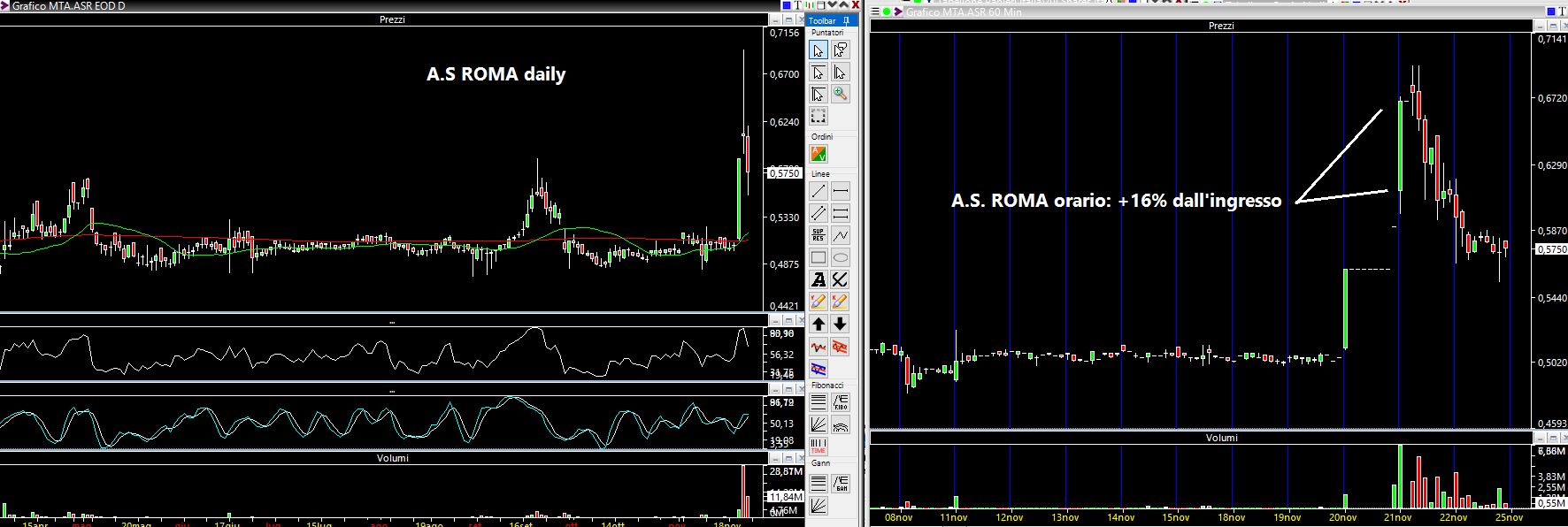
Task: Select the pointer with info balloon tool
Action: tap(840, 50)
